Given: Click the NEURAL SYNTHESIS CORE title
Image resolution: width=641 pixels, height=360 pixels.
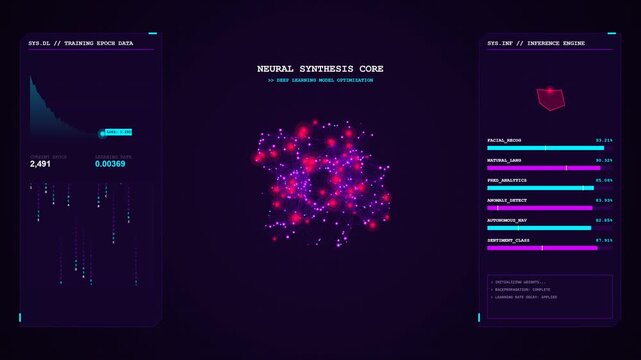Looking at the screenshot, I should tap(320, 69).
